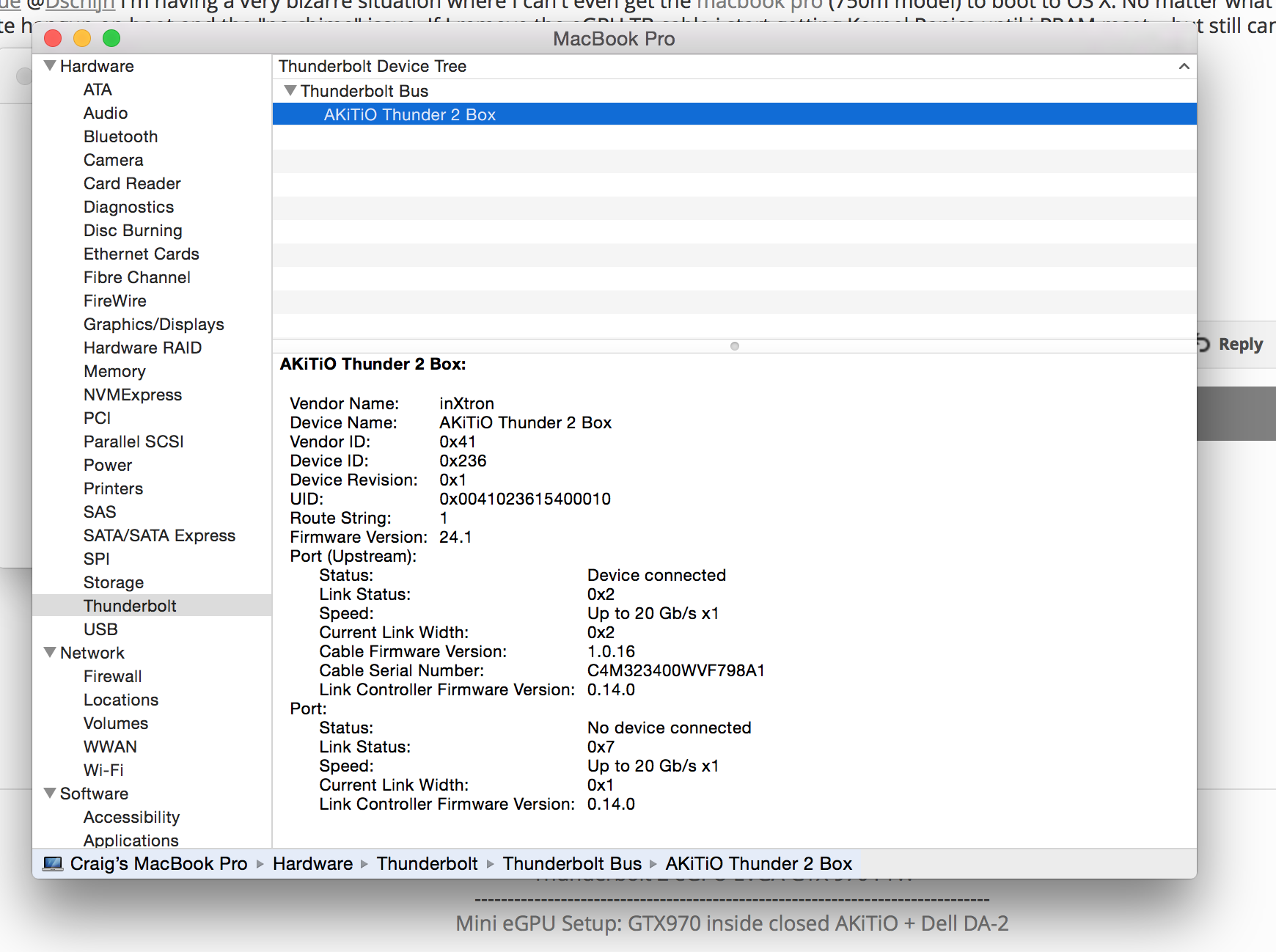Select Audio in the sidebar
This screenshot has width=1276, height=952.
(106, 113)
